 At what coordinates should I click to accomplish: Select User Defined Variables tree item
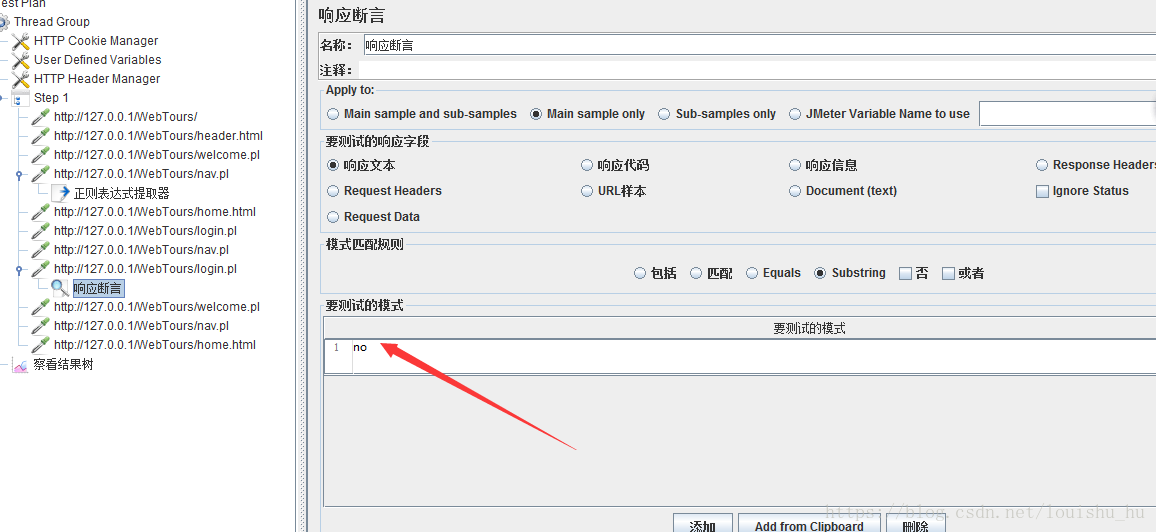[x=97, y=60]
